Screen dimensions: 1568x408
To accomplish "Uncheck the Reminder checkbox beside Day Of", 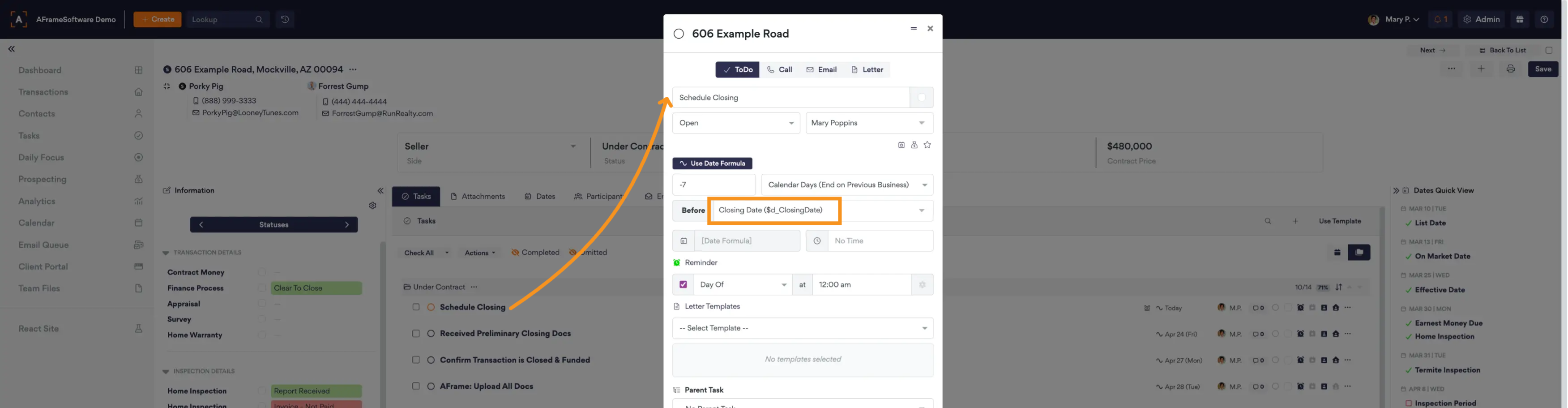I will tap(683, 284).
